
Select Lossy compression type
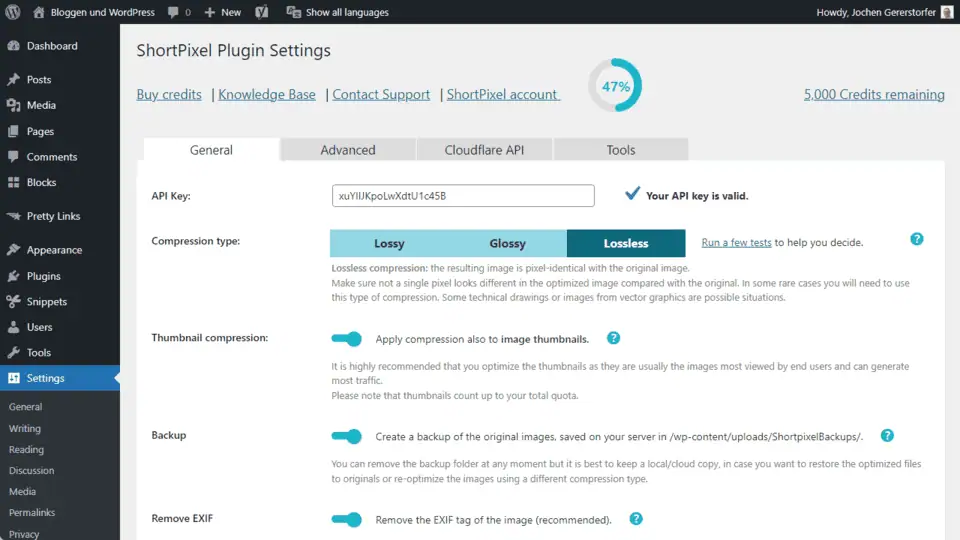[389, 243]
